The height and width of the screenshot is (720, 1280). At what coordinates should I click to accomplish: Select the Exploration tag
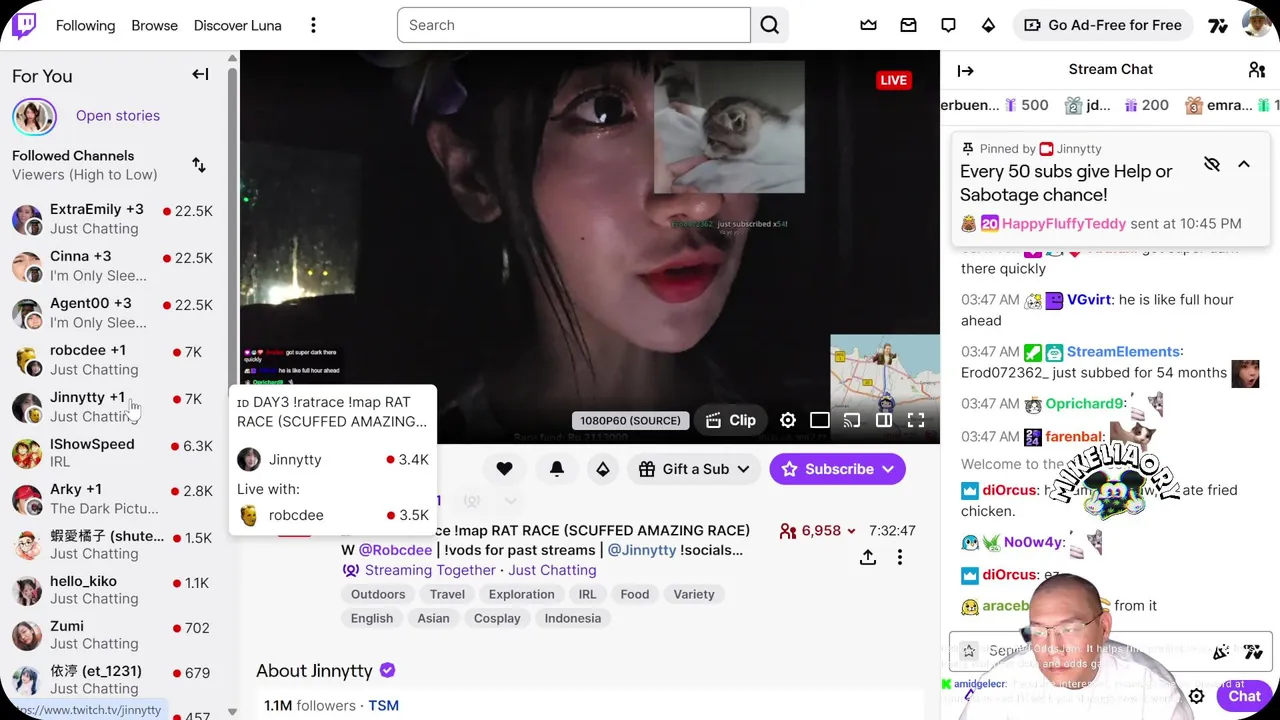click(522, 594)
